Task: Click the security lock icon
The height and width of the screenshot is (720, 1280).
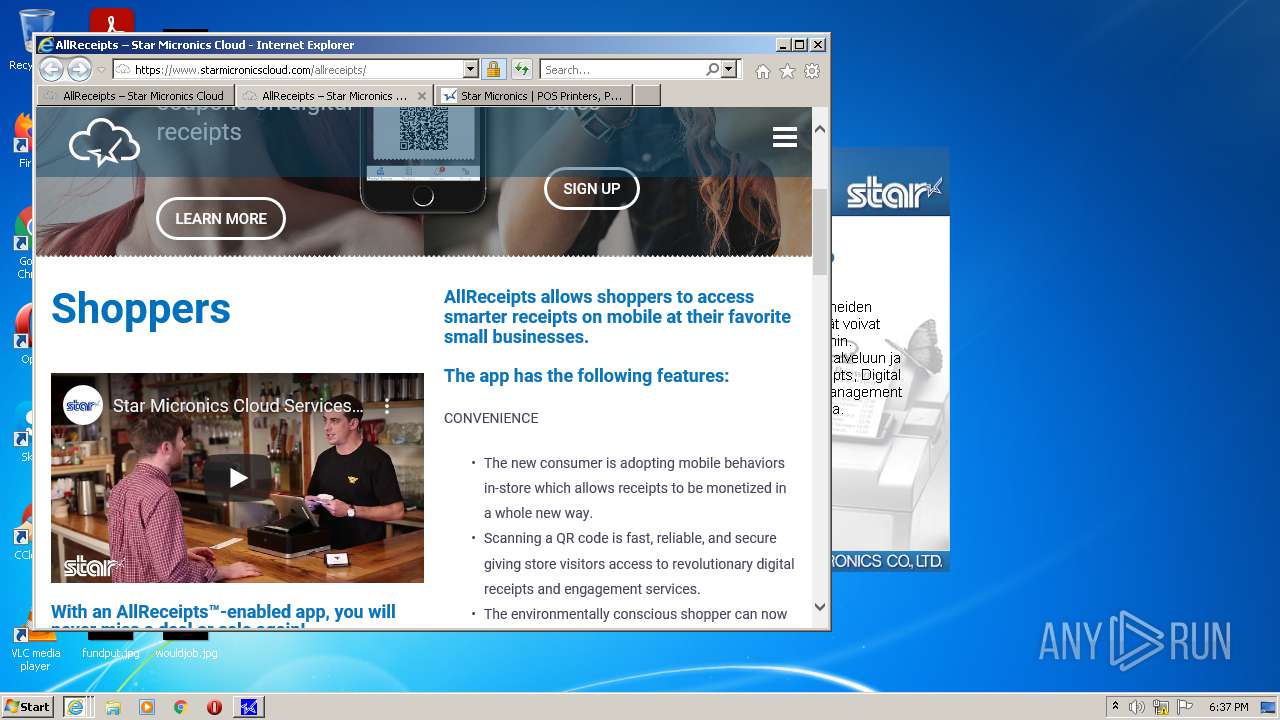Action: 493,69
